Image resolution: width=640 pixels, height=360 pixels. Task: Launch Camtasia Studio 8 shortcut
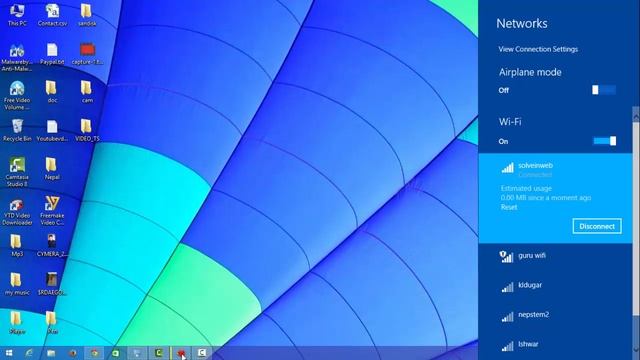pyautogui.click(x=17, y=172)
